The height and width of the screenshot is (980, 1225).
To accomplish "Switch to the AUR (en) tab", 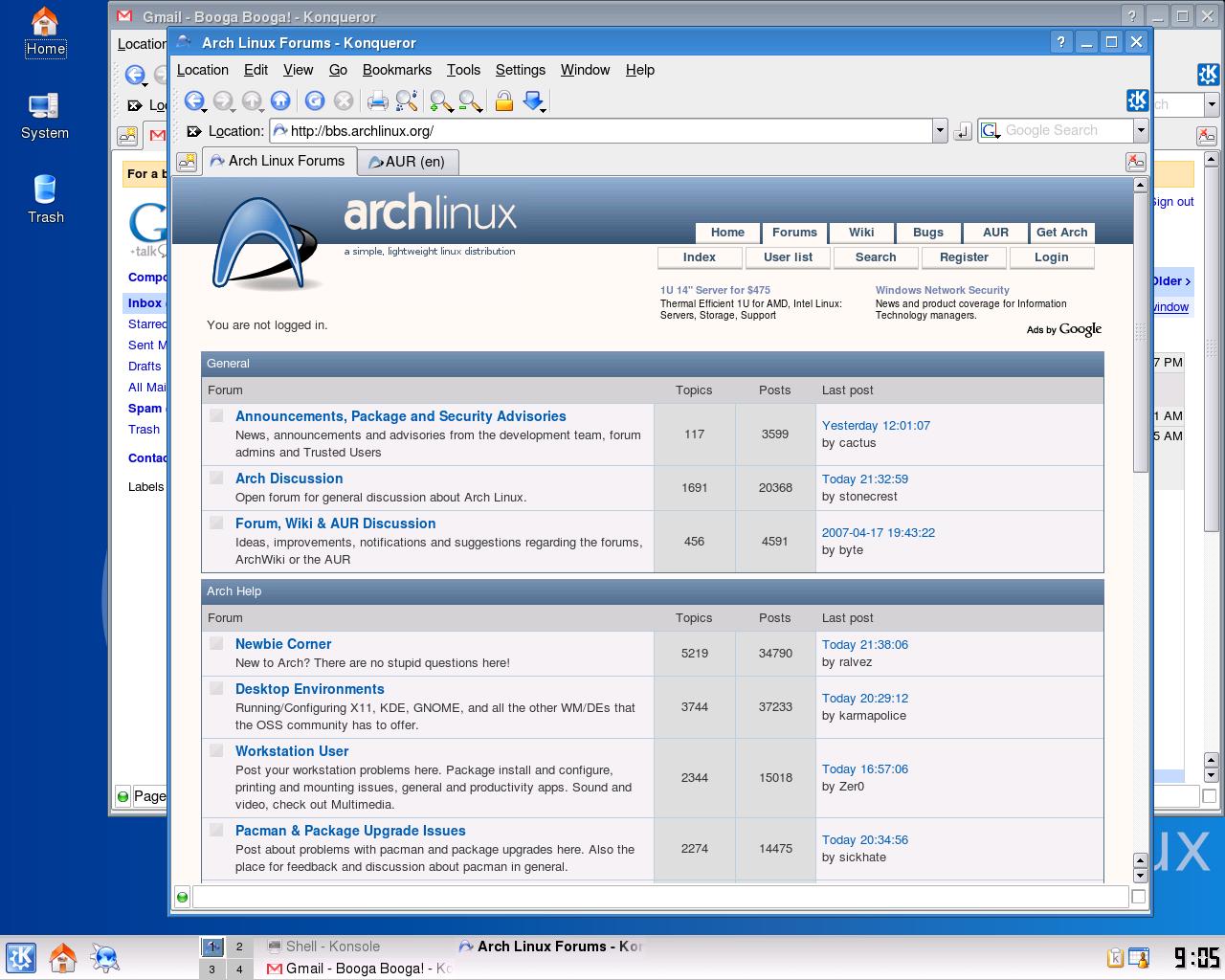I will [408, 162].
